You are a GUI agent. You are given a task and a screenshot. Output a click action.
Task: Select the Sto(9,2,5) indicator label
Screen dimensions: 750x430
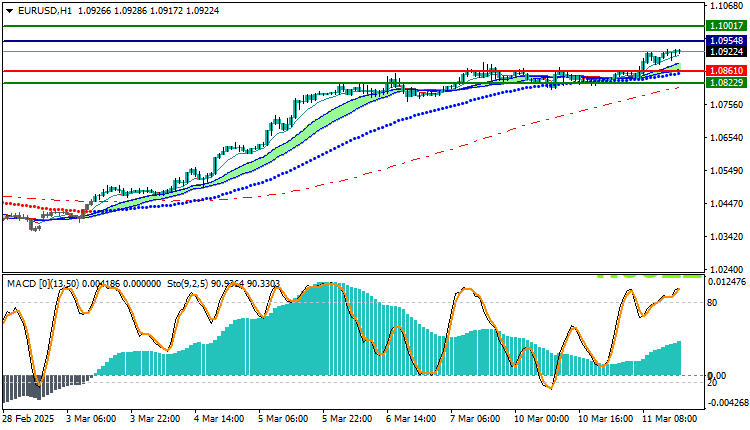(x=223, y=284)
